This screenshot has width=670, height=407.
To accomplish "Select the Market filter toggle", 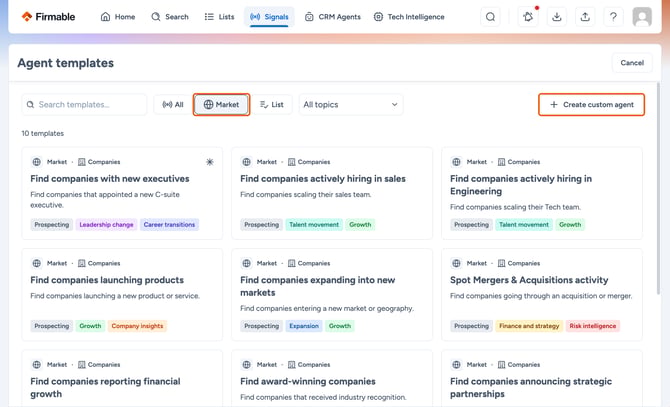I will pos(221,105).
